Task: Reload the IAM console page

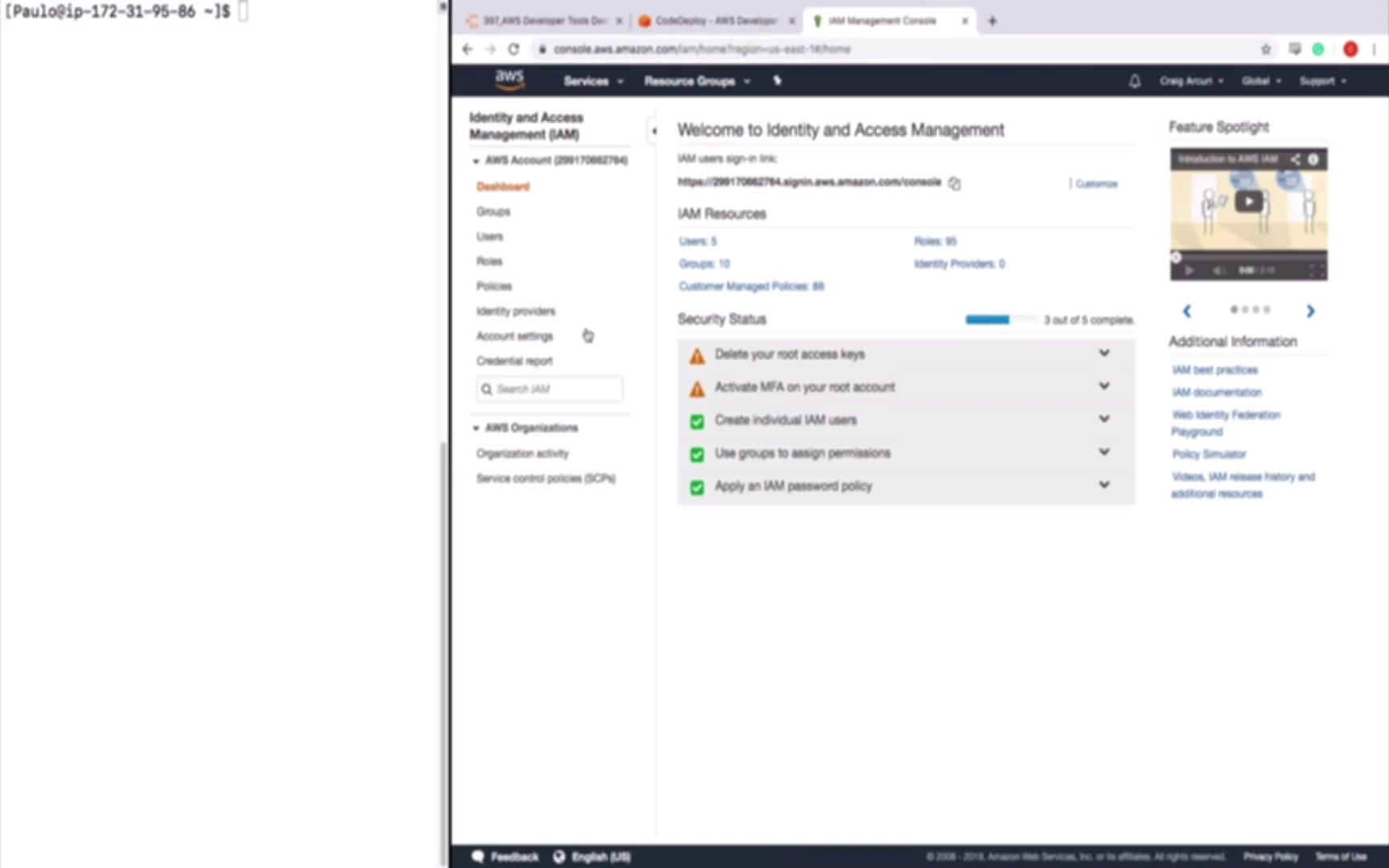Action: point(514,49)
